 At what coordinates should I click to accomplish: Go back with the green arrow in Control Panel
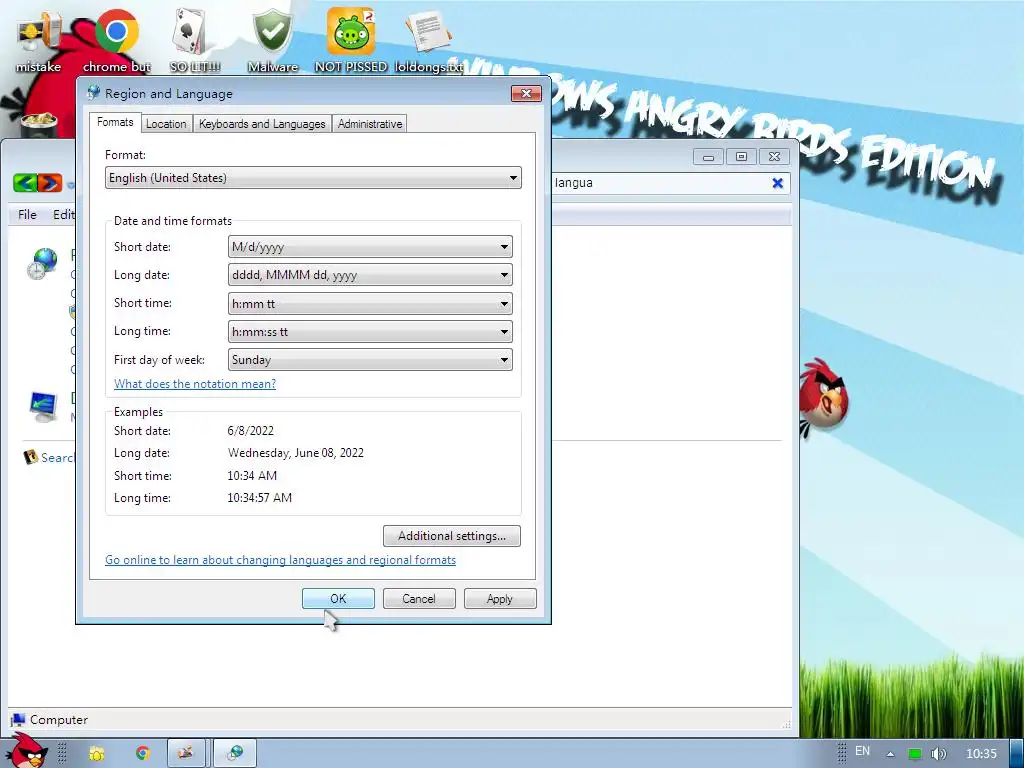click(x=25, y=182)
